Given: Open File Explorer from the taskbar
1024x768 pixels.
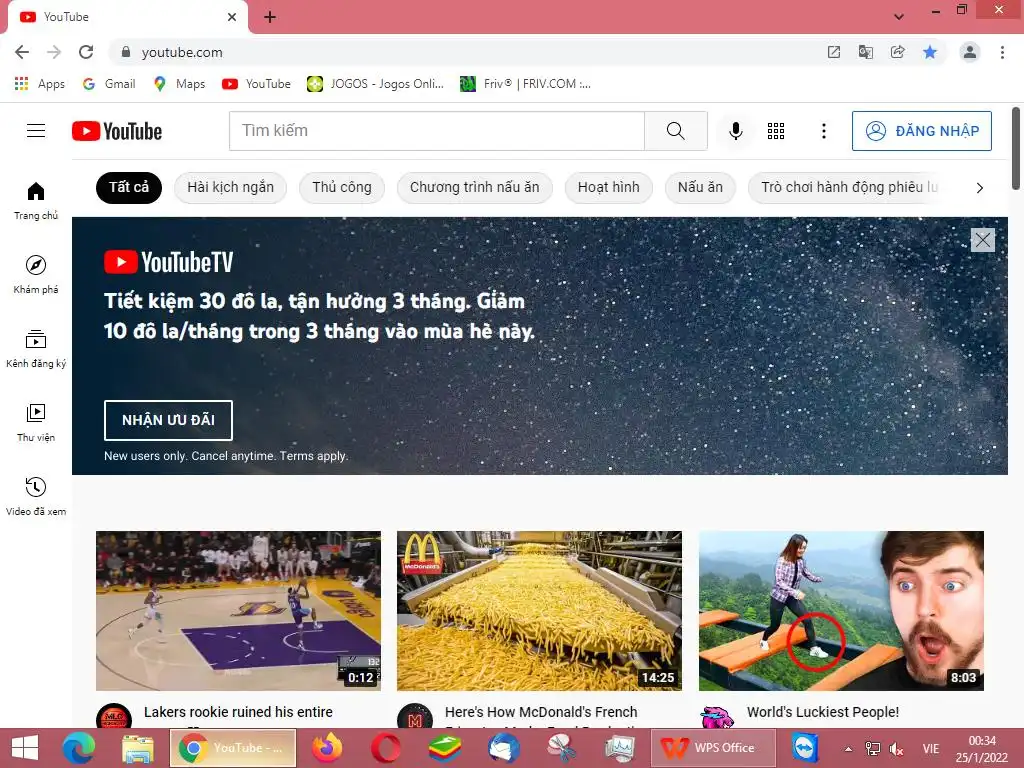Looking at the screenshot, I should [x=138, y=748].
